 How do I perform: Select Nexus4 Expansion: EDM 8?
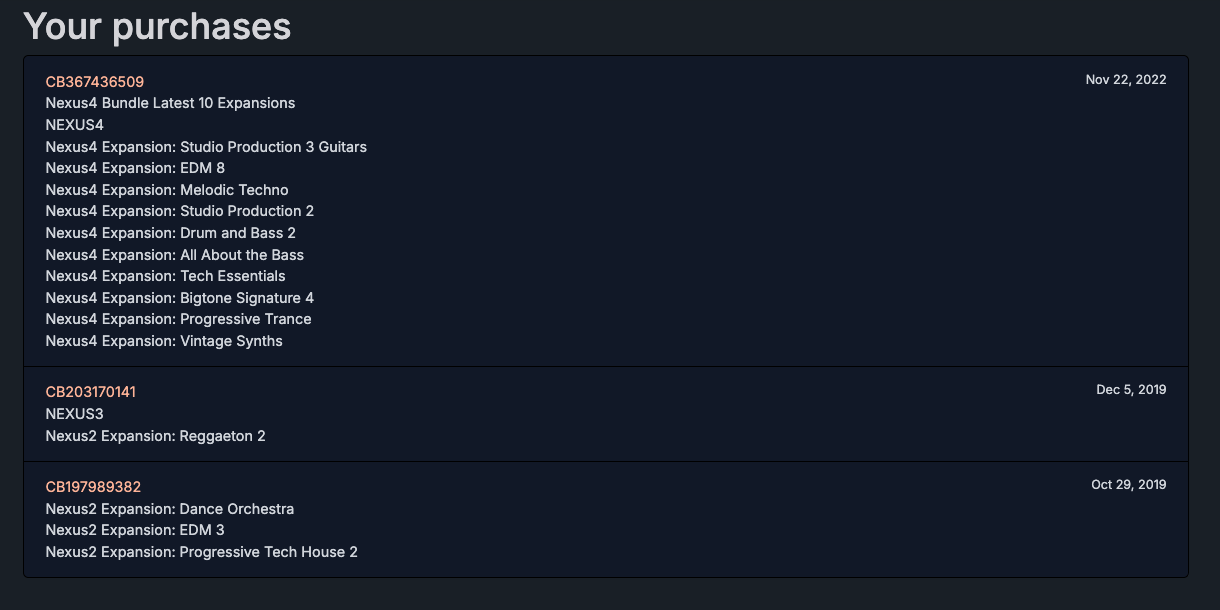[x=135, y=168]
